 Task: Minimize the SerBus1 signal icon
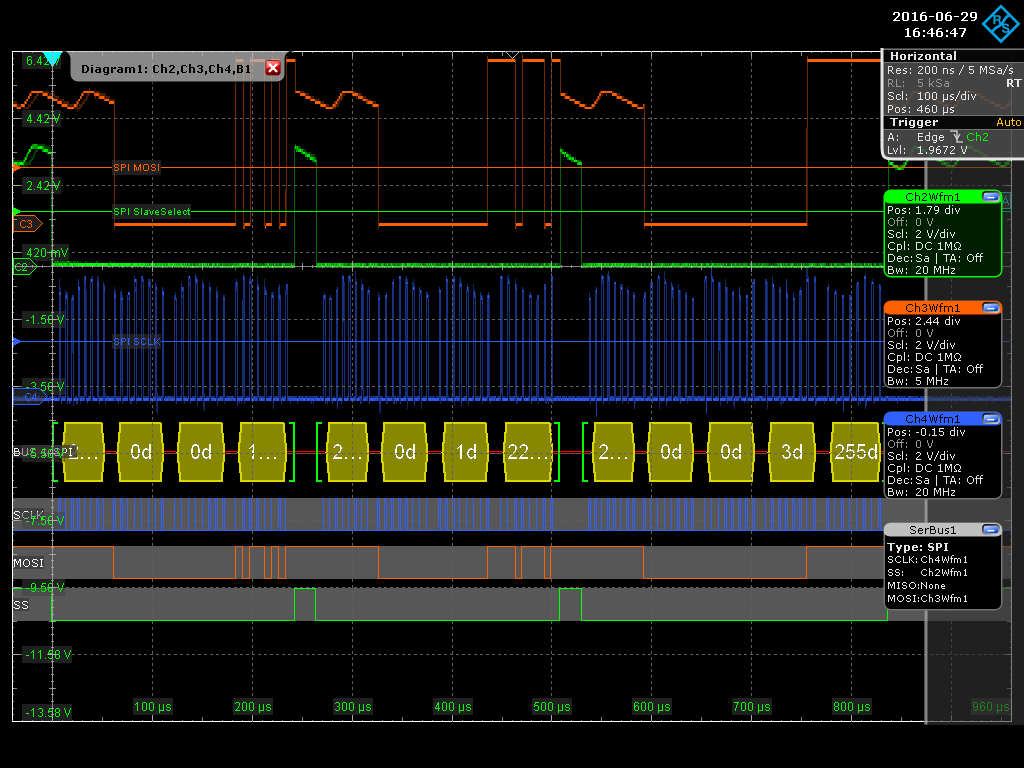click(991, 530)
